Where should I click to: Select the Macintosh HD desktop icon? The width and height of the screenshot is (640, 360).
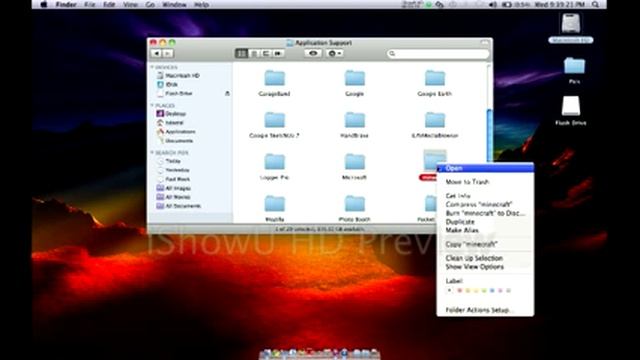(571, 28)
